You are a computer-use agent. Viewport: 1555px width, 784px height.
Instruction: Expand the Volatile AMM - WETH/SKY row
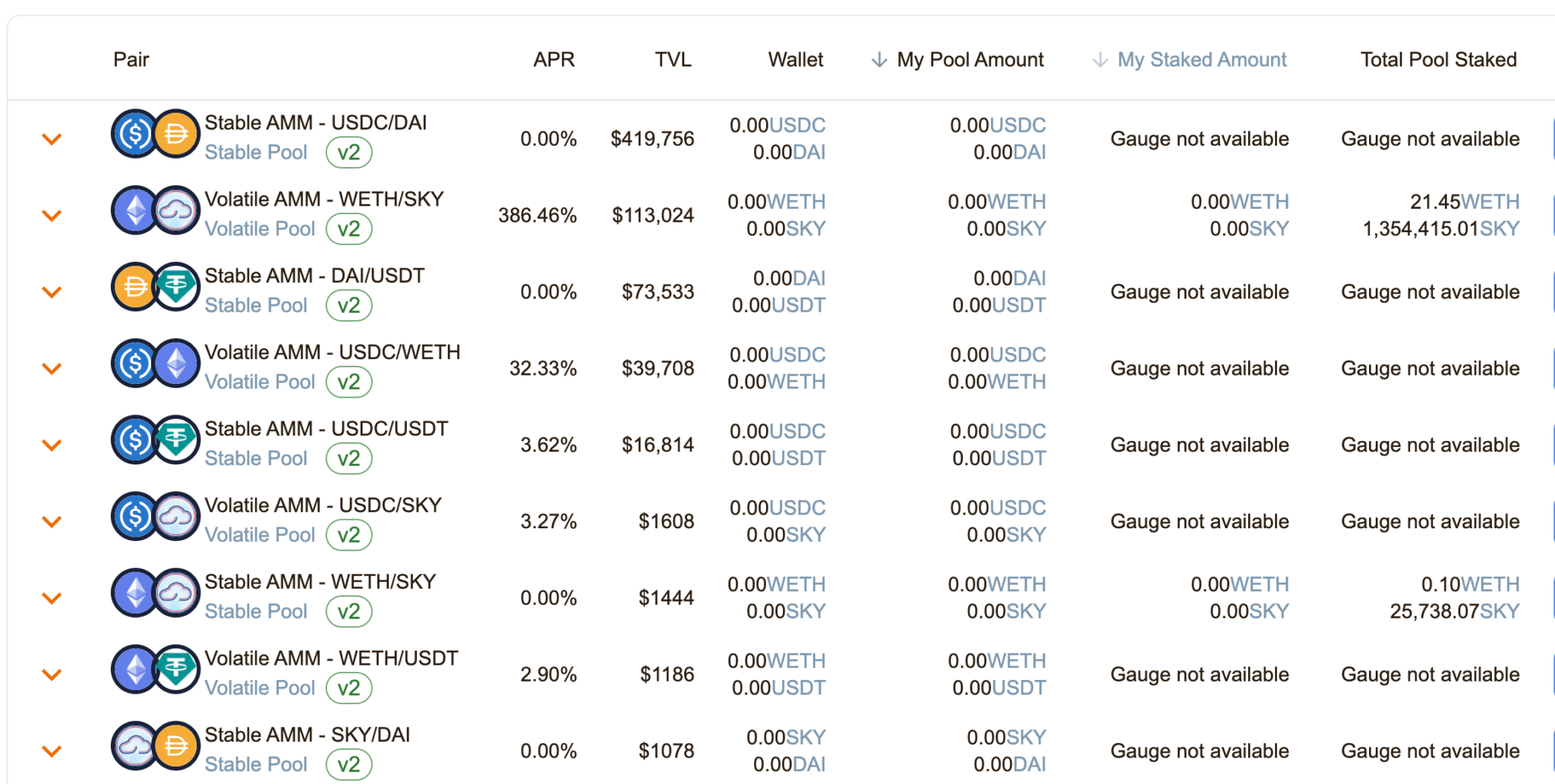[52, 216]
